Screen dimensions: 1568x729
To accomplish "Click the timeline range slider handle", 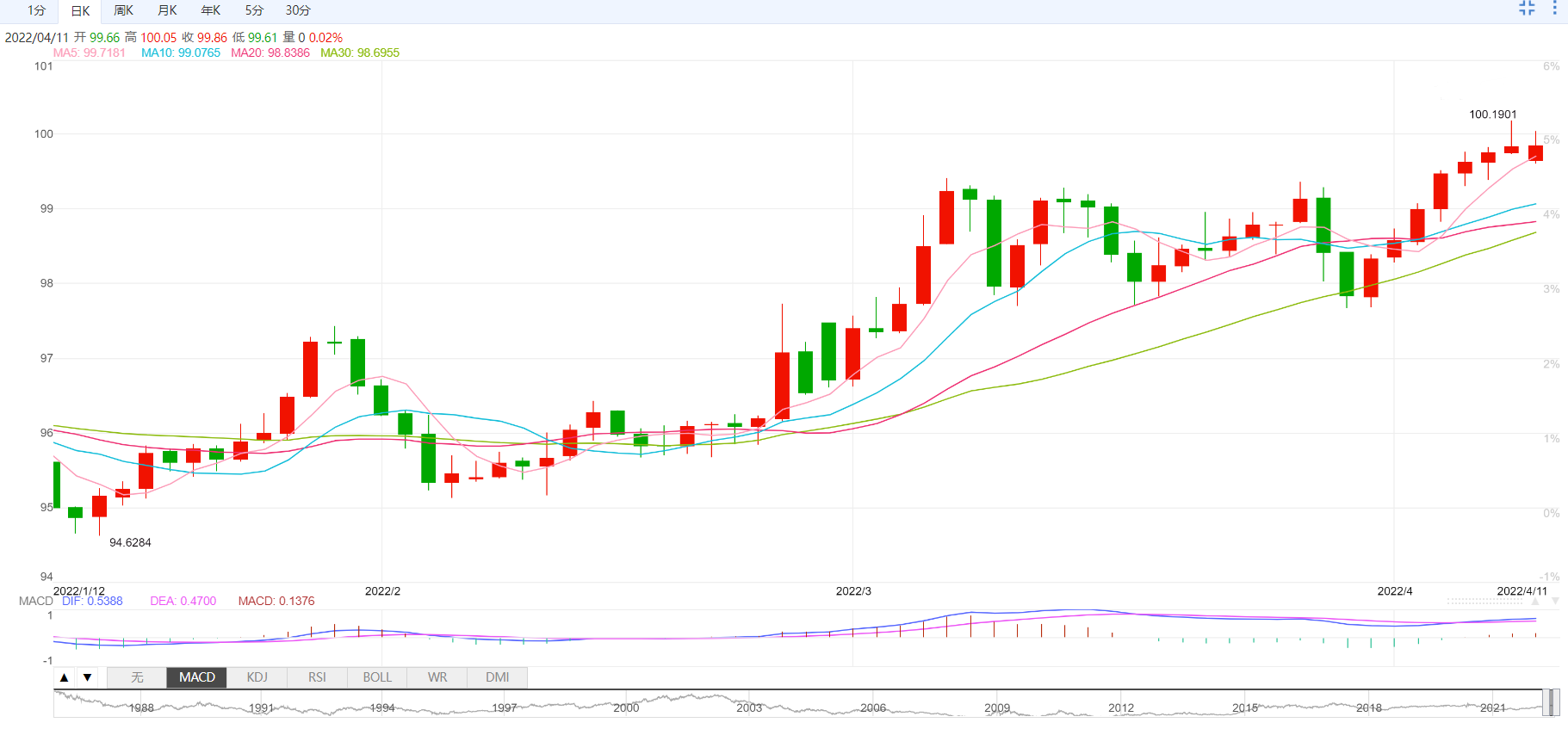I will pos(1551,702).
